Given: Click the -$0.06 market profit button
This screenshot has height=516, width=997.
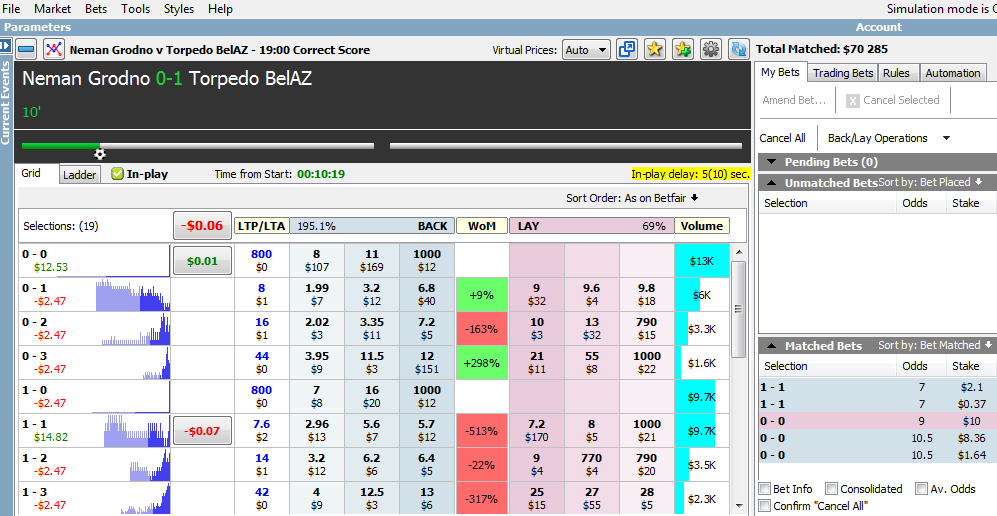Looking at the screenshot, I should 202,226.
